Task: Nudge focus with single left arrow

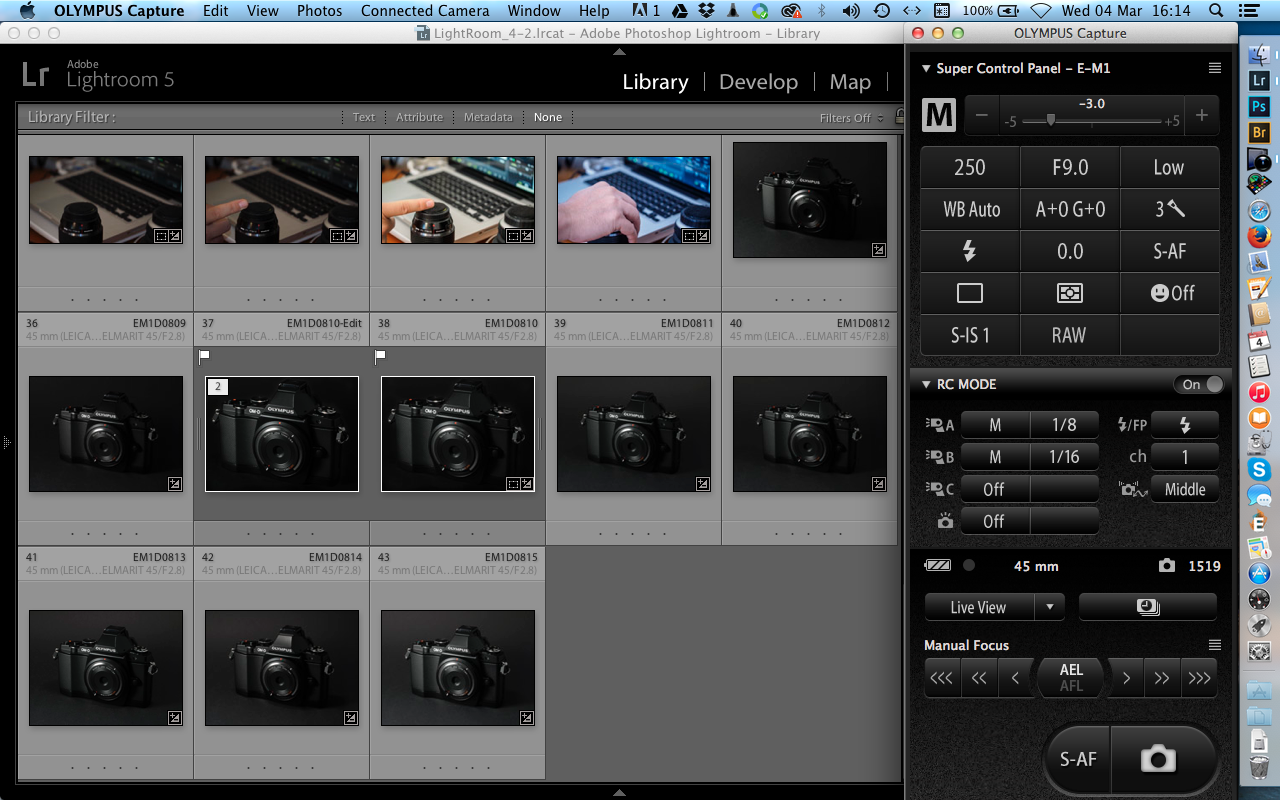Action: click(x=1015, y=678)
